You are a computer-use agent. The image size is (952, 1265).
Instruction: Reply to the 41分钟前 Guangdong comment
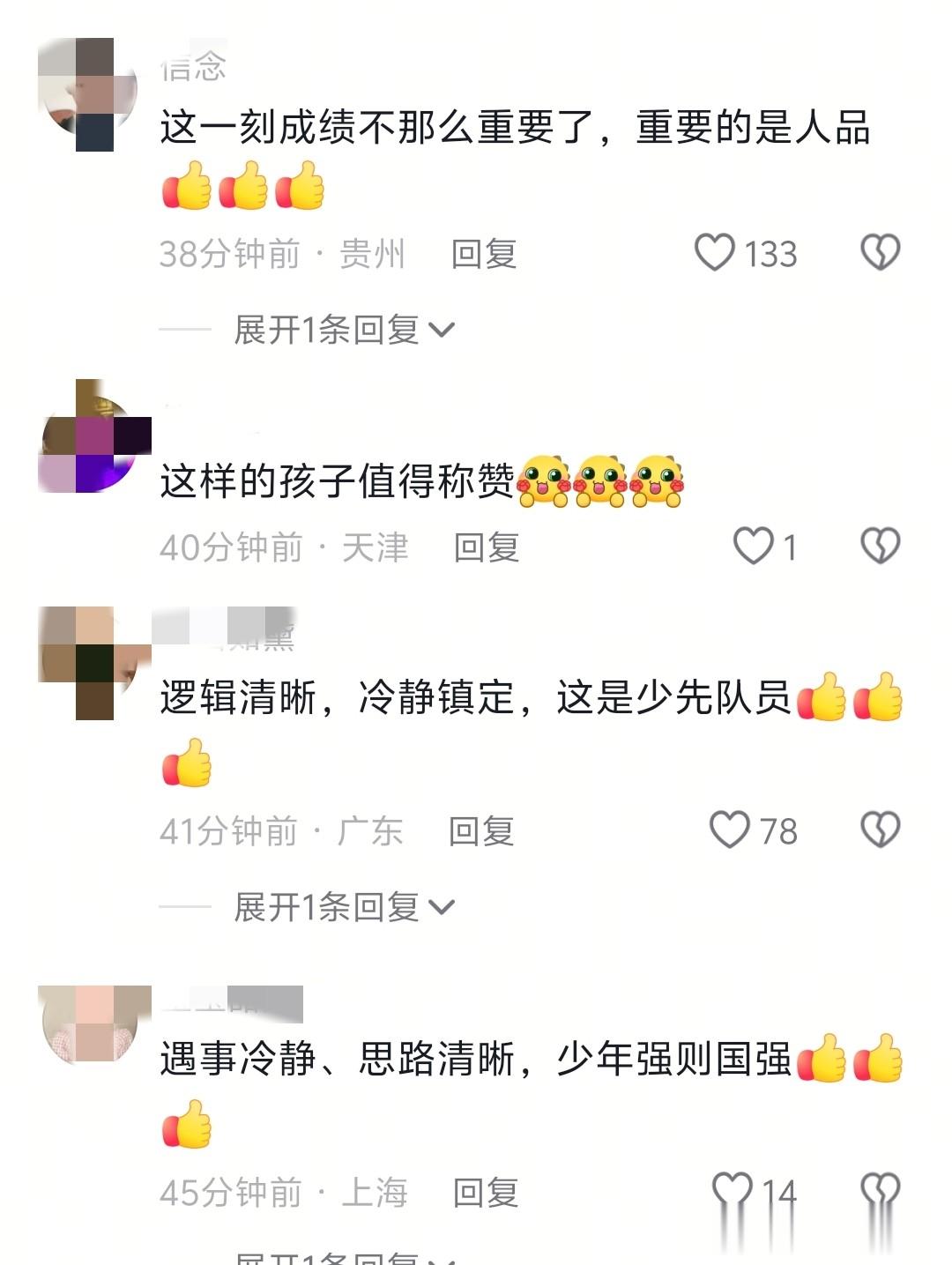[x=481, y=831]
